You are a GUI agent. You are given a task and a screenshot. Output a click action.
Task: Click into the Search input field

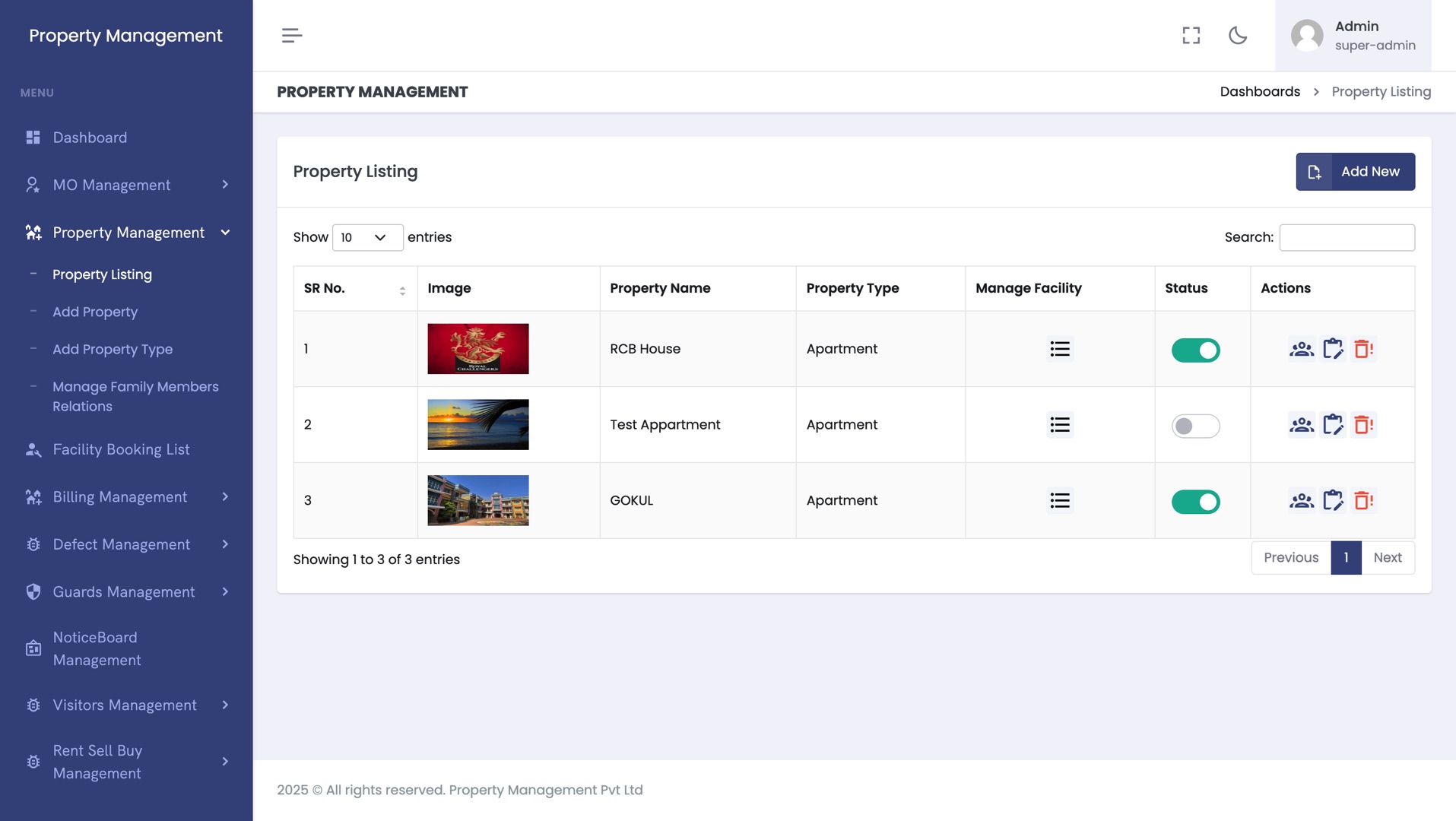(x=1347, y=238)
